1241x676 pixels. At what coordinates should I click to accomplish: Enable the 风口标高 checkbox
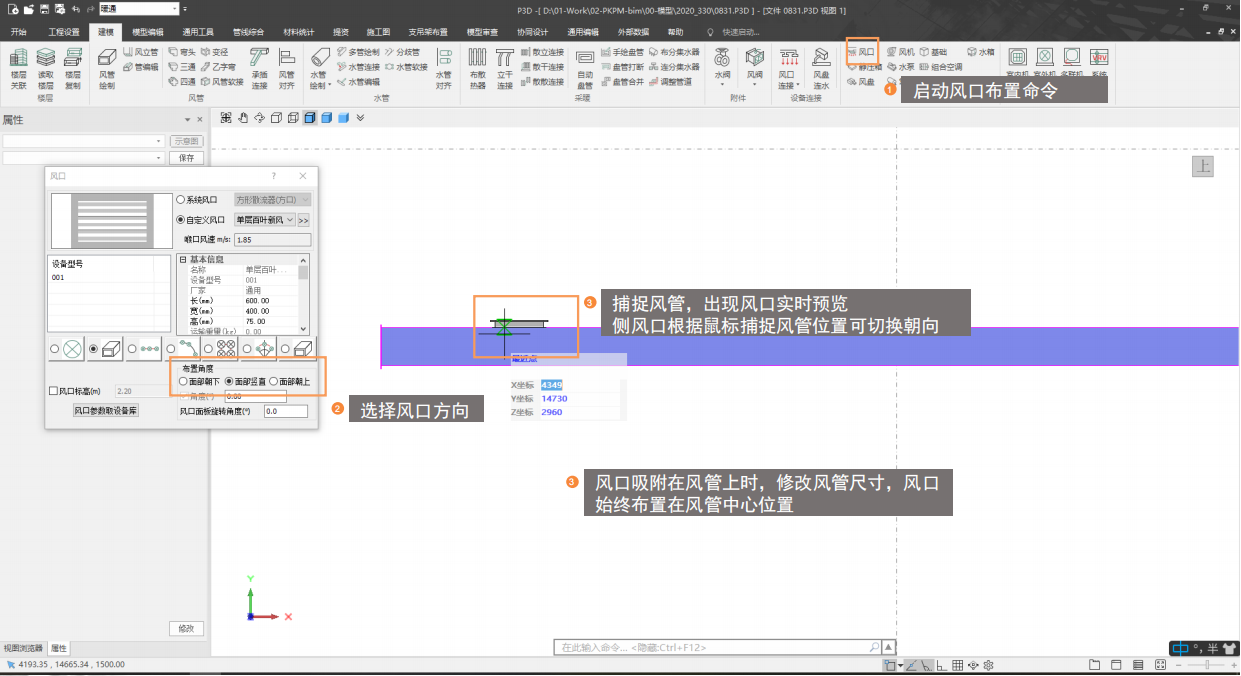click(x=54, y=392)
